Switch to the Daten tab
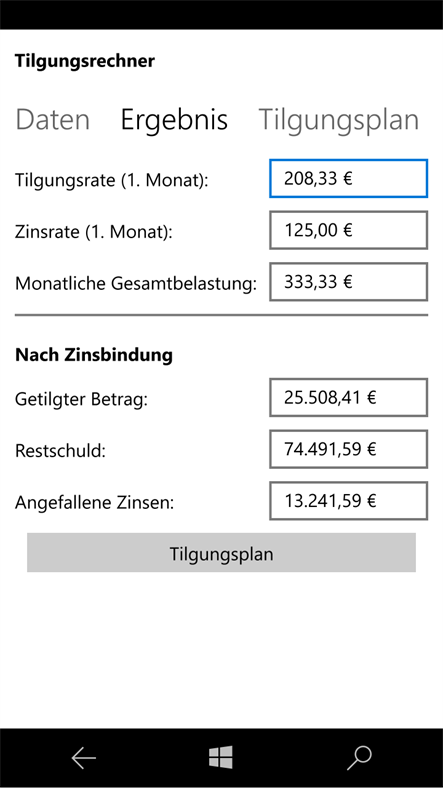The height and width of the screenshot is (788, 443). coord(53,120)
